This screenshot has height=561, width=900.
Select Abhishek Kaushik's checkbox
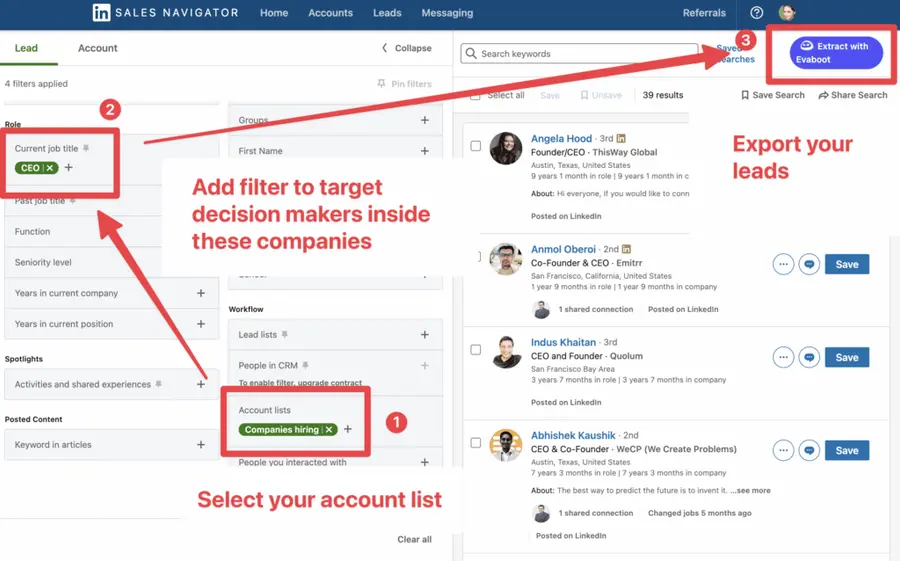point(476,443)
